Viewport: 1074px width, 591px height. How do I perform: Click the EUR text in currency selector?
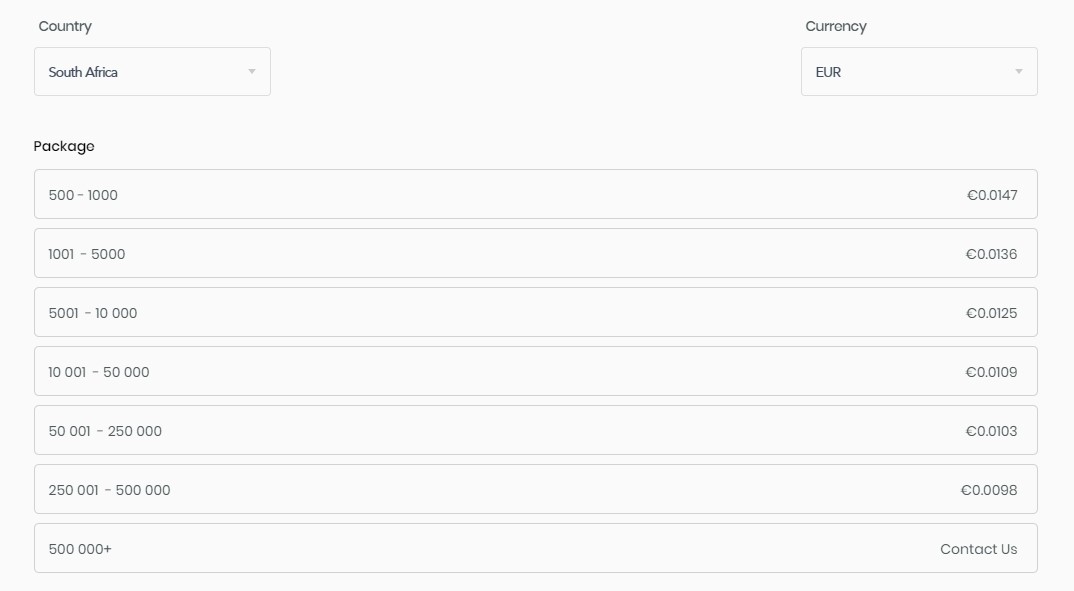[828, 72]
